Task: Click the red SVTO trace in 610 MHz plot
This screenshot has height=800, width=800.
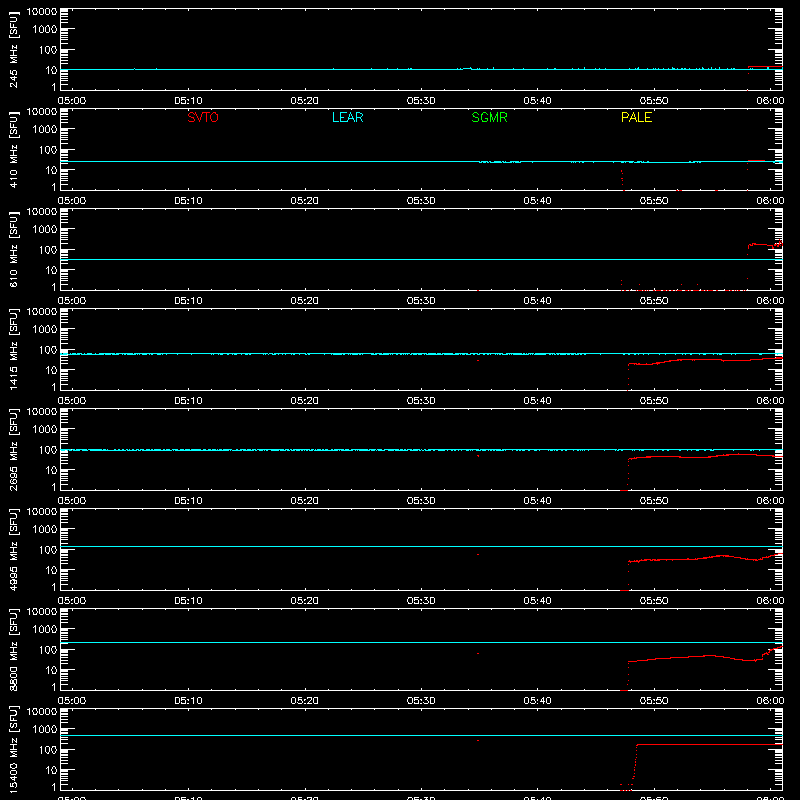Action: [764, 245]
